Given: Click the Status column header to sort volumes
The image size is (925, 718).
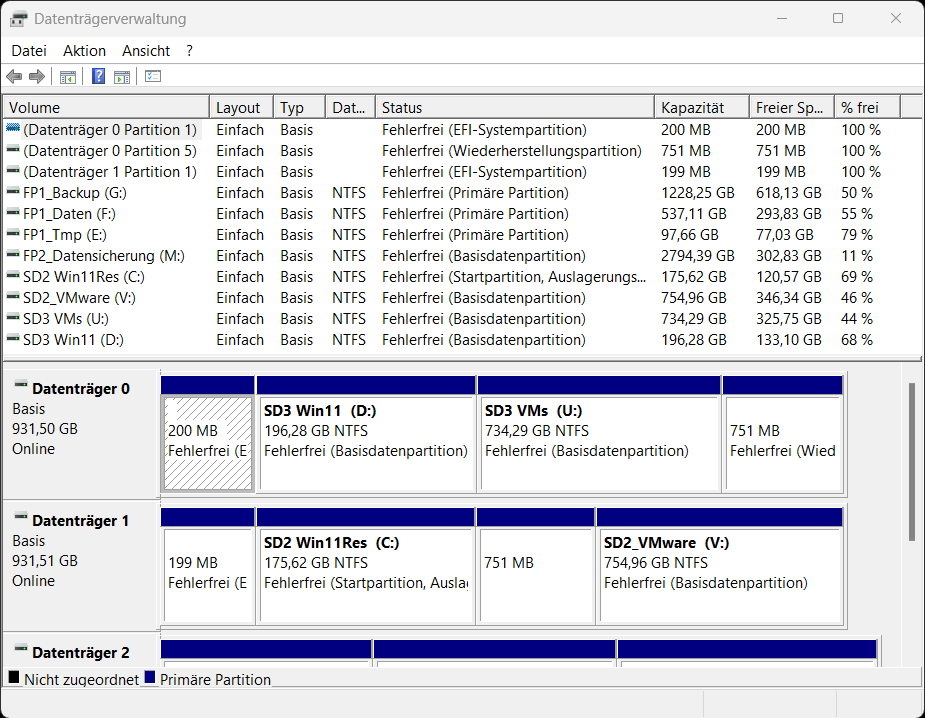Looking at the screenshot, I should pos(450,107).
